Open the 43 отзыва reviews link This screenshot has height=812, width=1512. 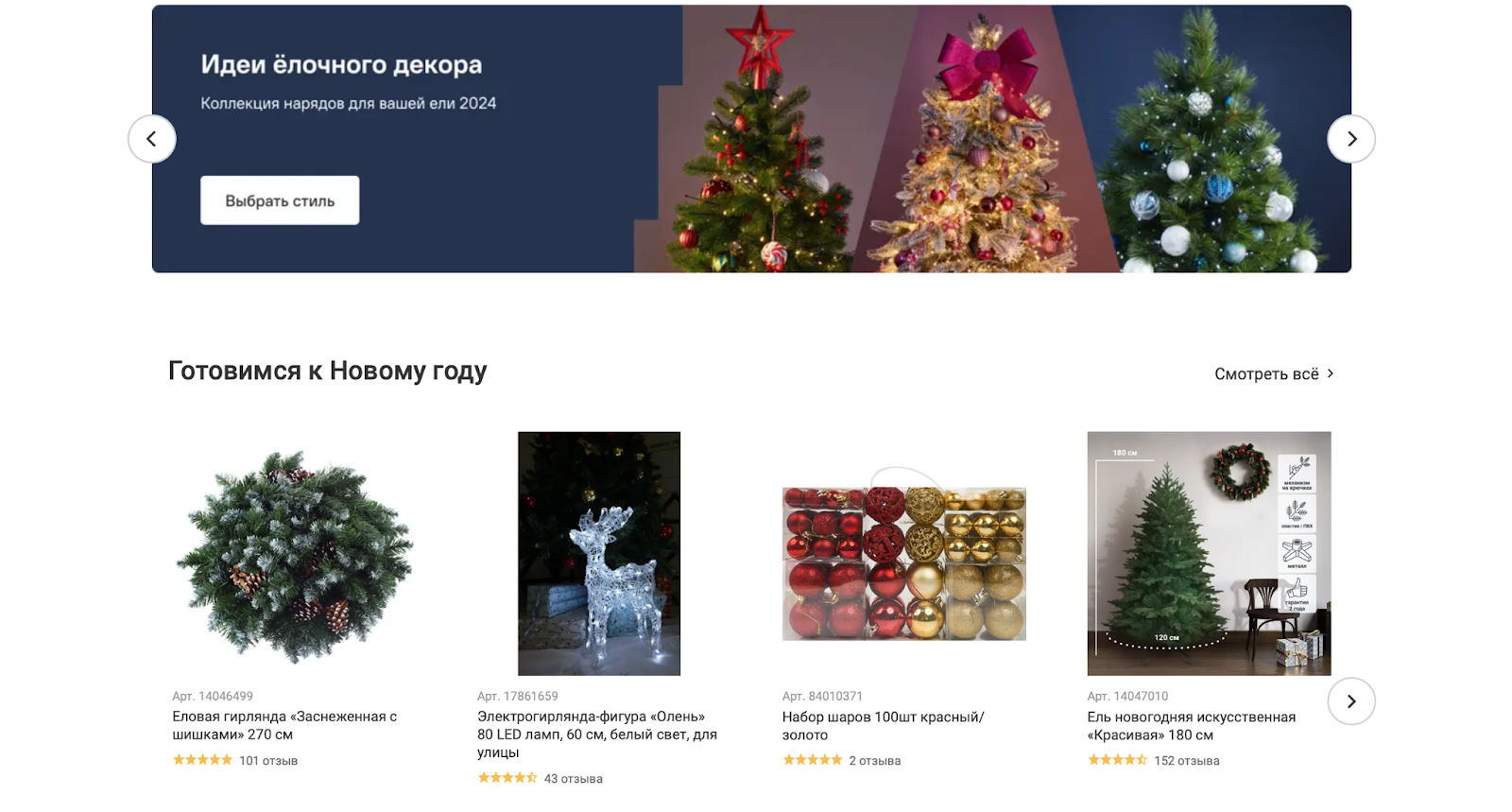[x=574, y=778]
